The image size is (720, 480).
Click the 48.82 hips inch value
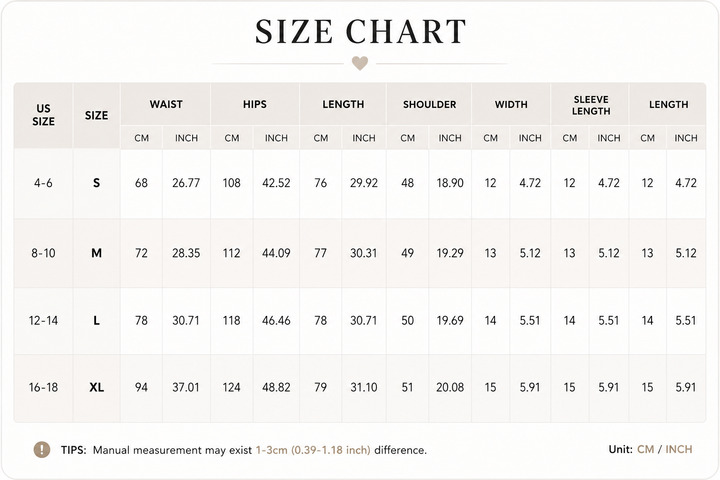(x=276, y=387)
